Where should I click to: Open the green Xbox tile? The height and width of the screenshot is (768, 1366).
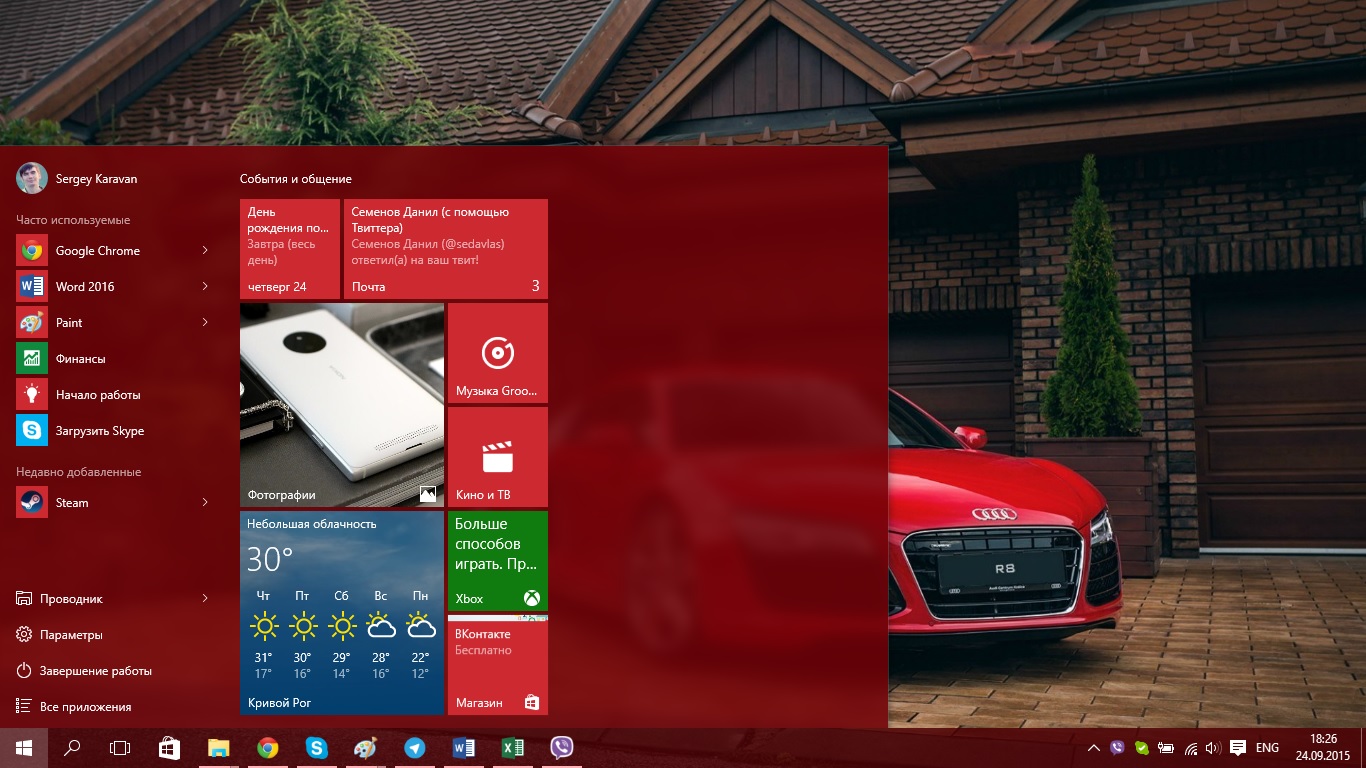(x=498, y=561)
